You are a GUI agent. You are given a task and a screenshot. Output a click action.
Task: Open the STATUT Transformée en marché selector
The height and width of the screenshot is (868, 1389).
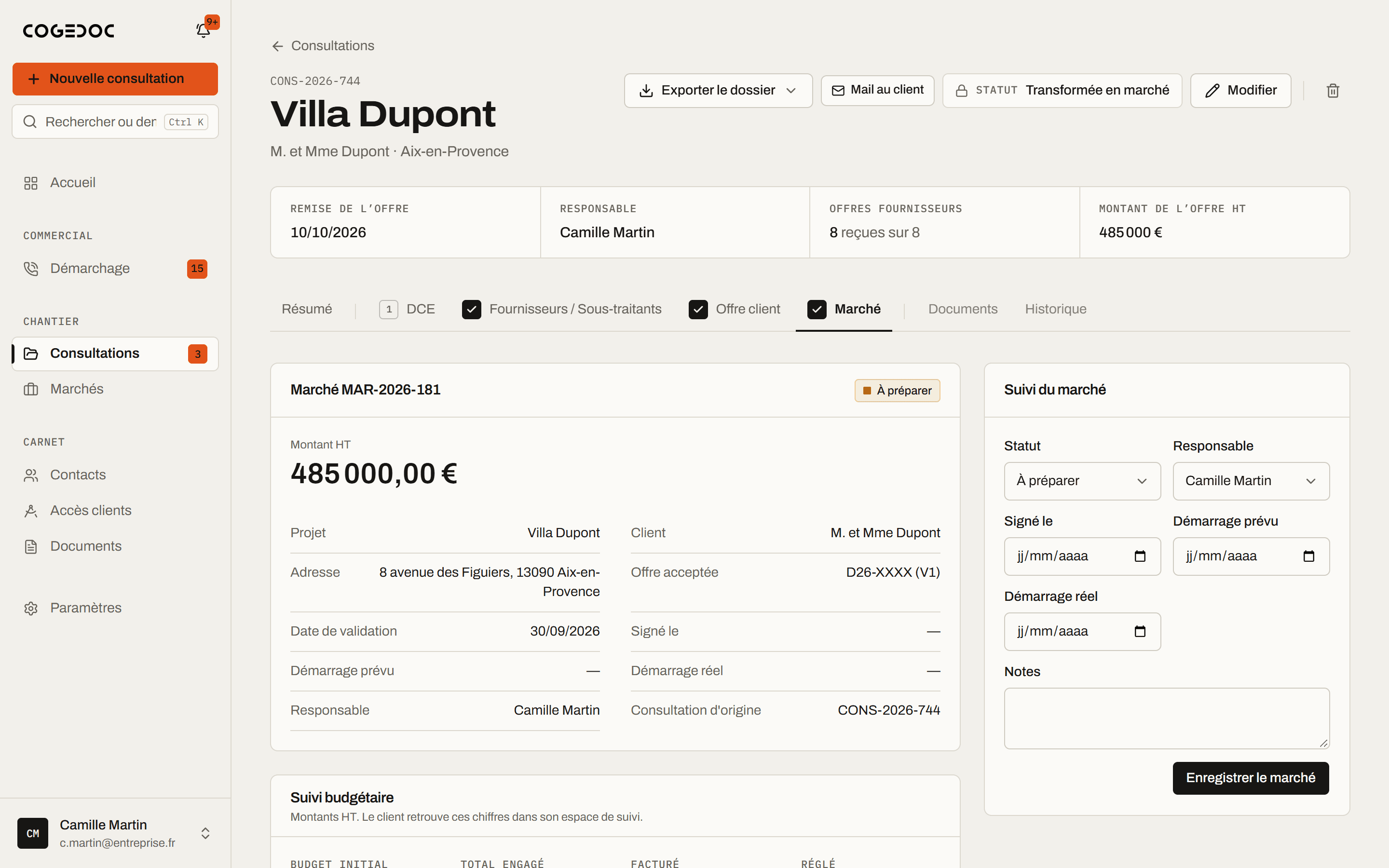coord(1062,90)
